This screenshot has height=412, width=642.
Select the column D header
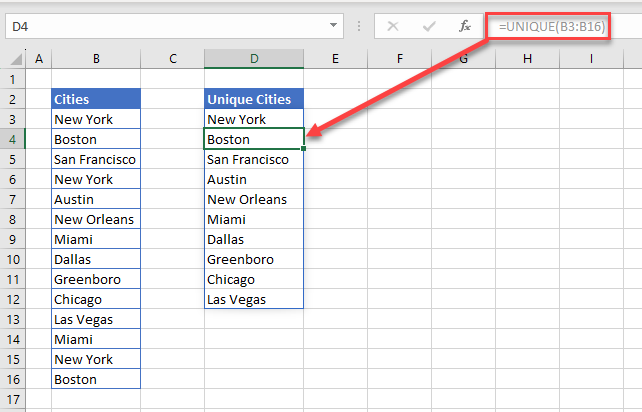click(254, 59)
